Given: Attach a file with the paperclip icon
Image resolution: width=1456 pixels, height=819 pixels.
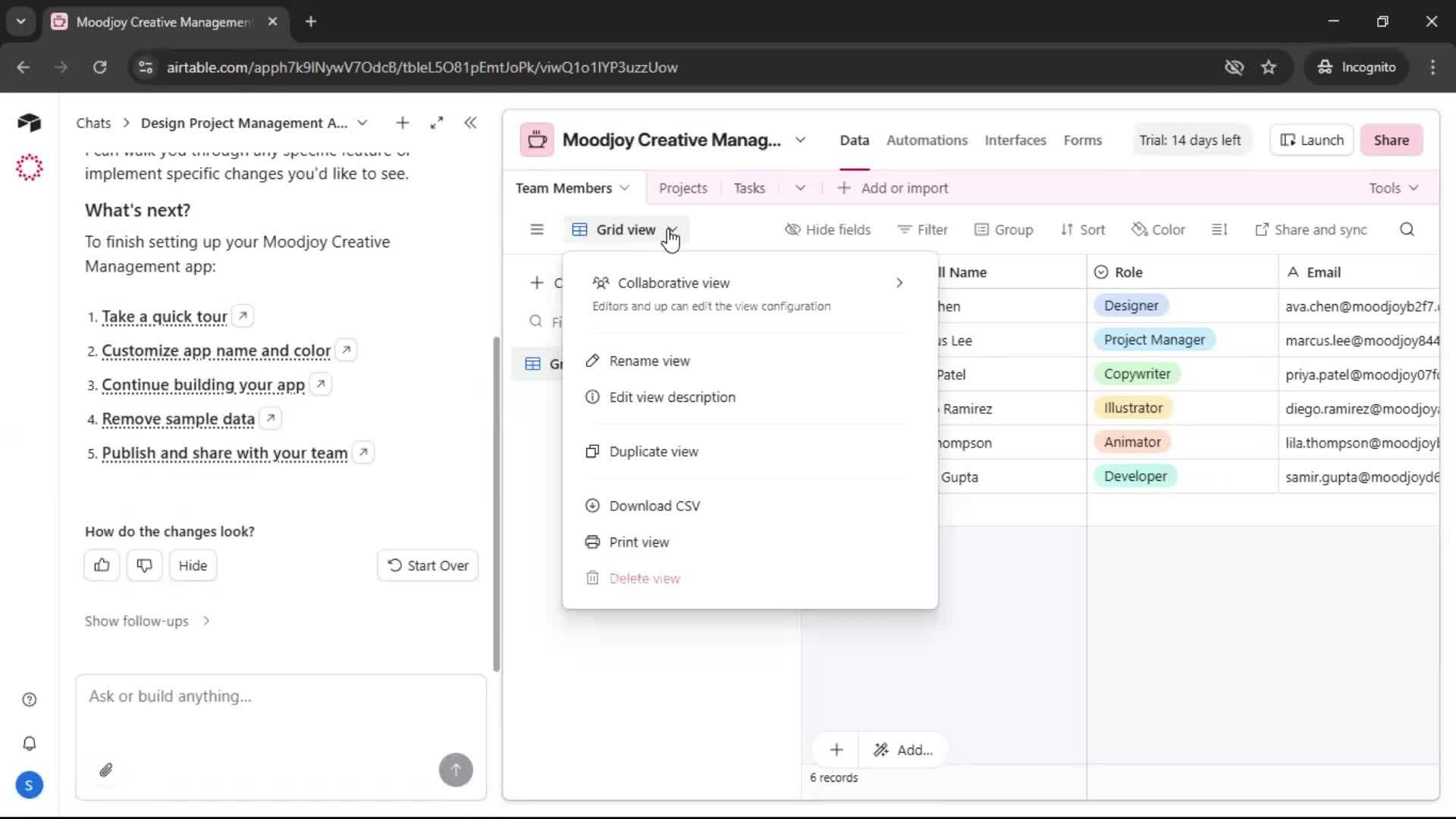Looking at the screenshot, I should (x=106, y=770).
